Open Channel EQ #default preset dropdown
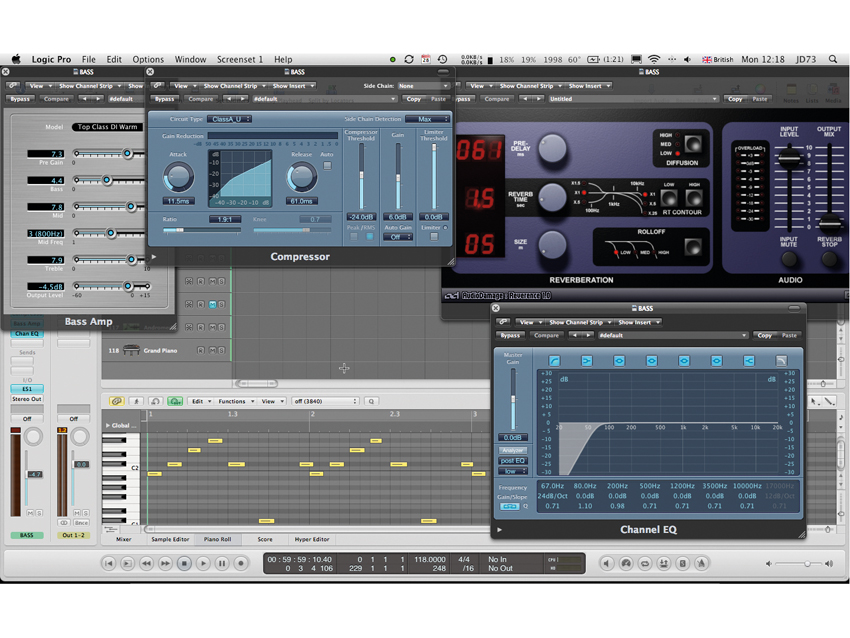Image resolution: width=850 pixels, height=638 pixels. tap(673, 335)
